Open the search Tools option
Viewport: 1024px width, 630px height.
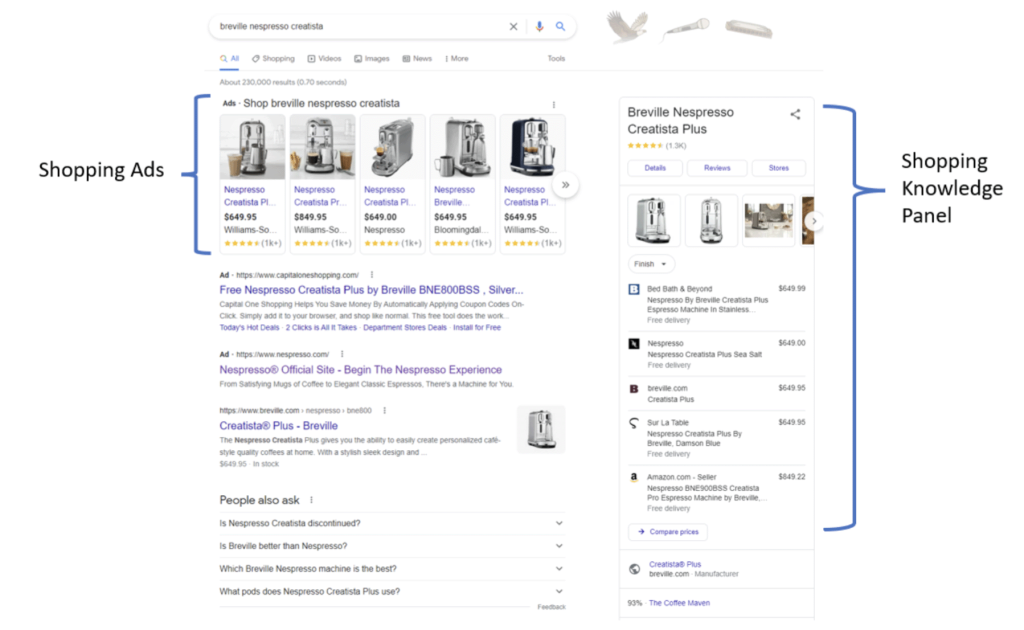(x=556, y=59)
